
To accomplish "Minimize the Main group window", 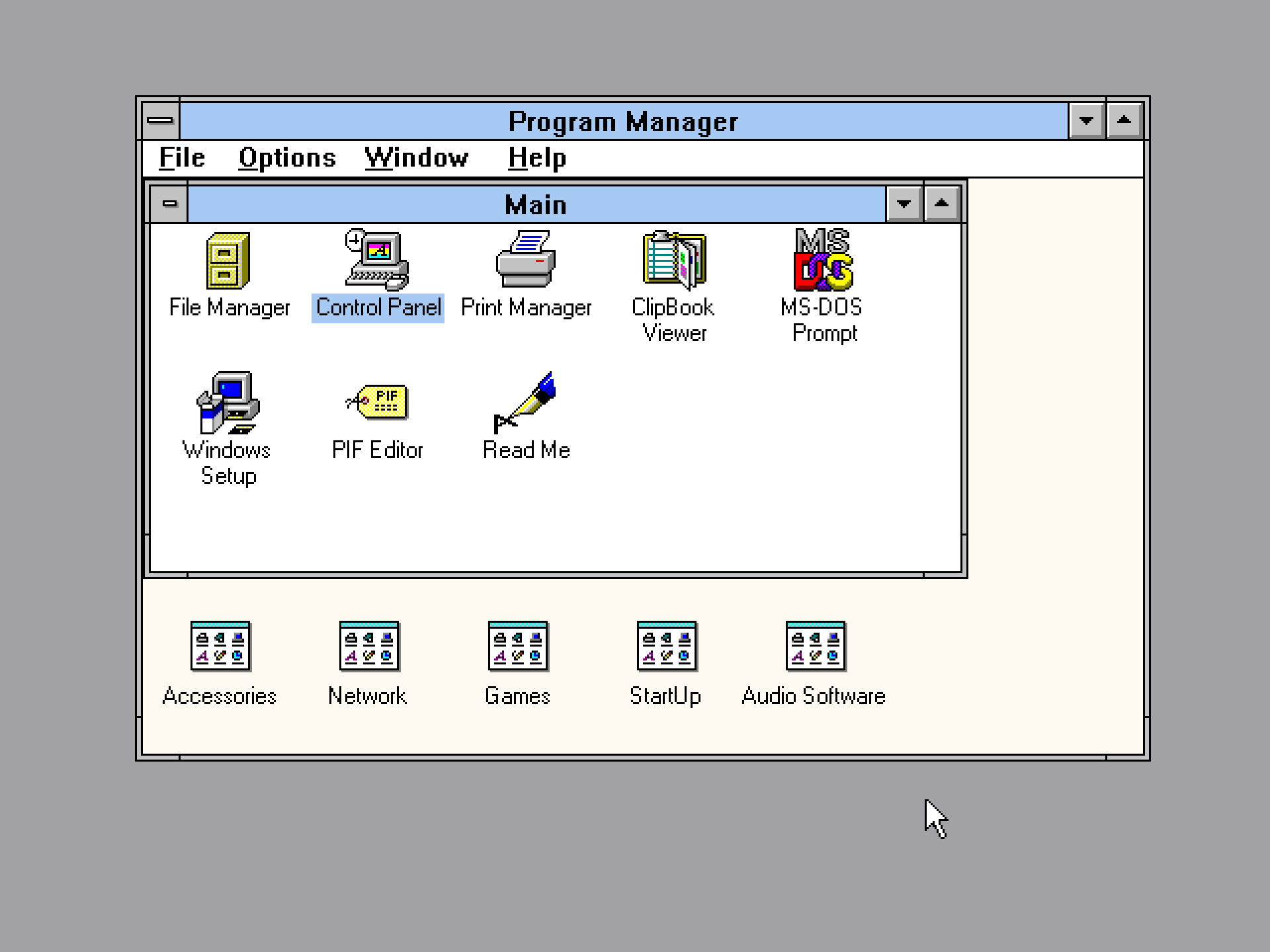I will [x=904, y=204].
